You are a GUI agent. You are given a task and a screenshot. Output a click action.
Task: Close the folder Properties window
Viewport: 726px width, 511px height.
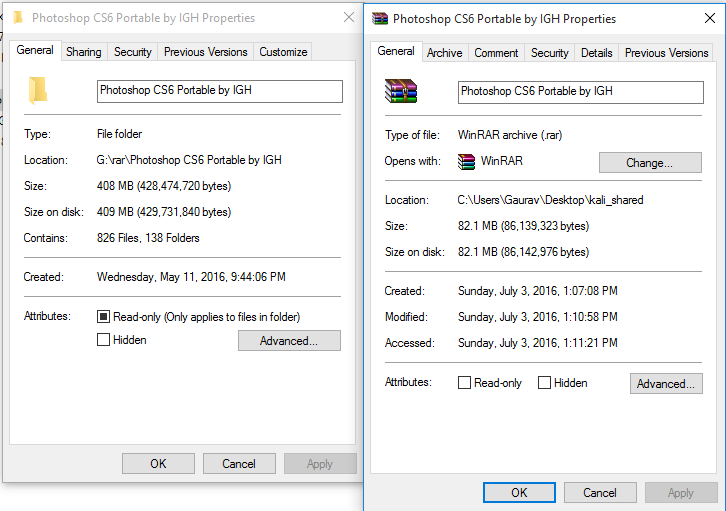tap(349, 18)
